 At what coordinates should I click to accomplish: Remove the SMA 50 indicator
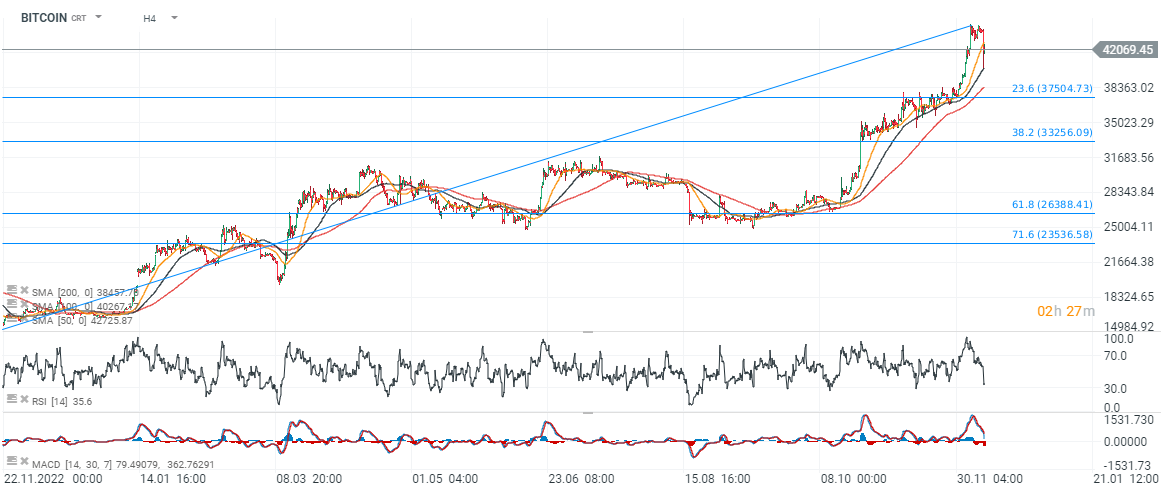(x=24, y=320)
